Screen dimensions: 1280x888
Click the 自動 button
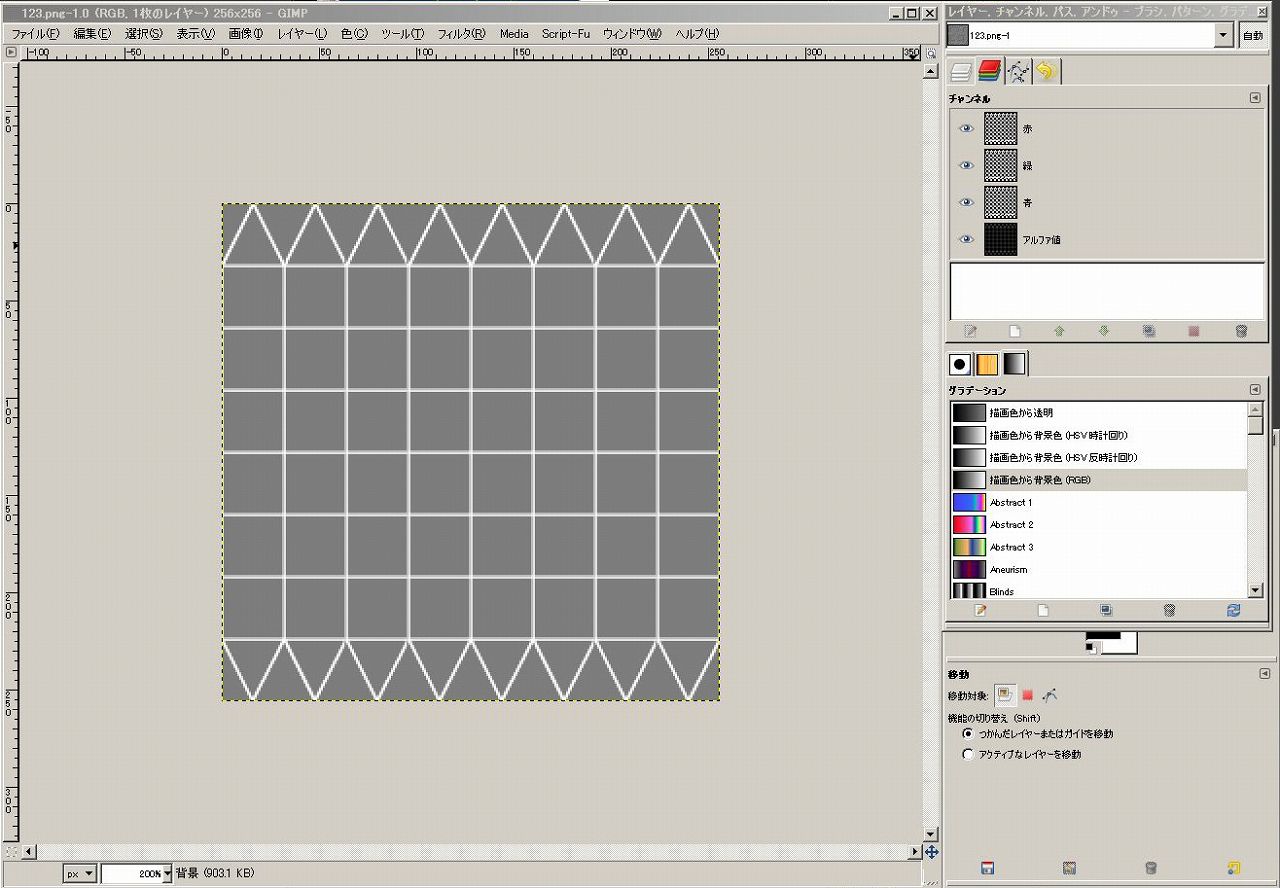[x=1252, y=35]
